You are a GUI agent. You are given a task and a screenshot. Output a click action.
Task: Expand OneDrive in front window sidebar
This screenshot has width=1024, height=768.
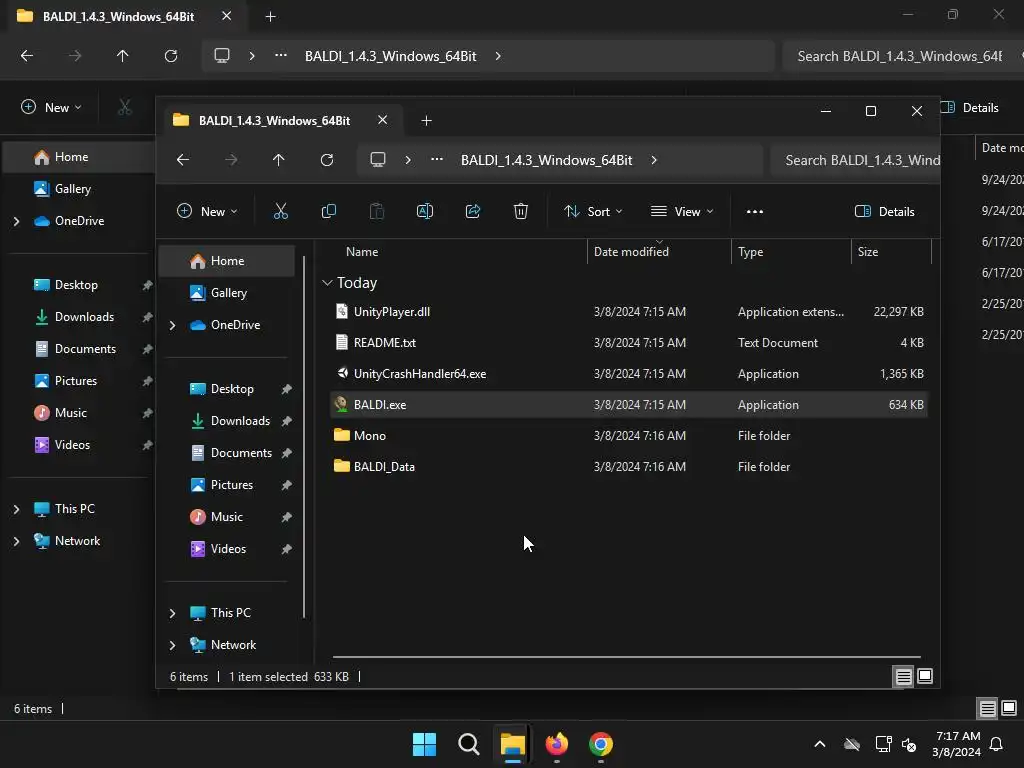point(172,325)
